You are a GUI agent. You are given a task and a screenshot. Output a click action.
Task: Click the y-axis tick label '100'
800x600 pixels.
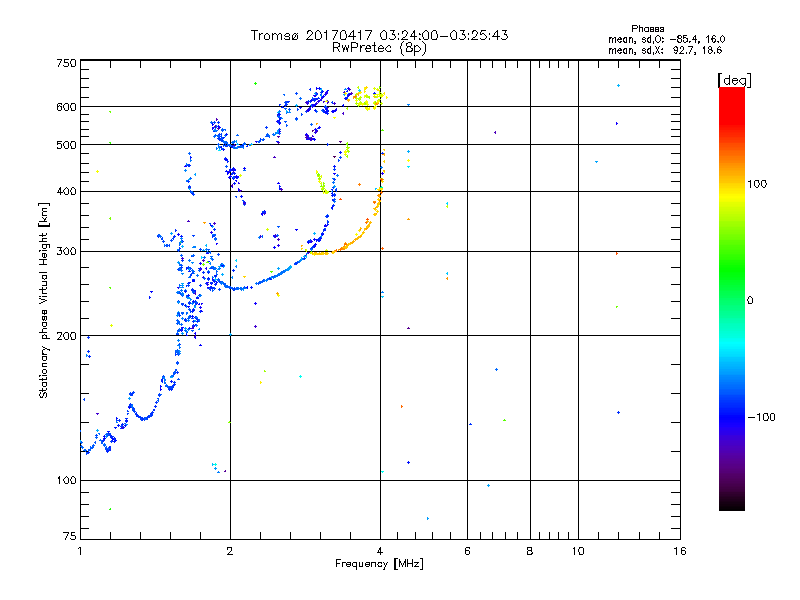[66, 481]
